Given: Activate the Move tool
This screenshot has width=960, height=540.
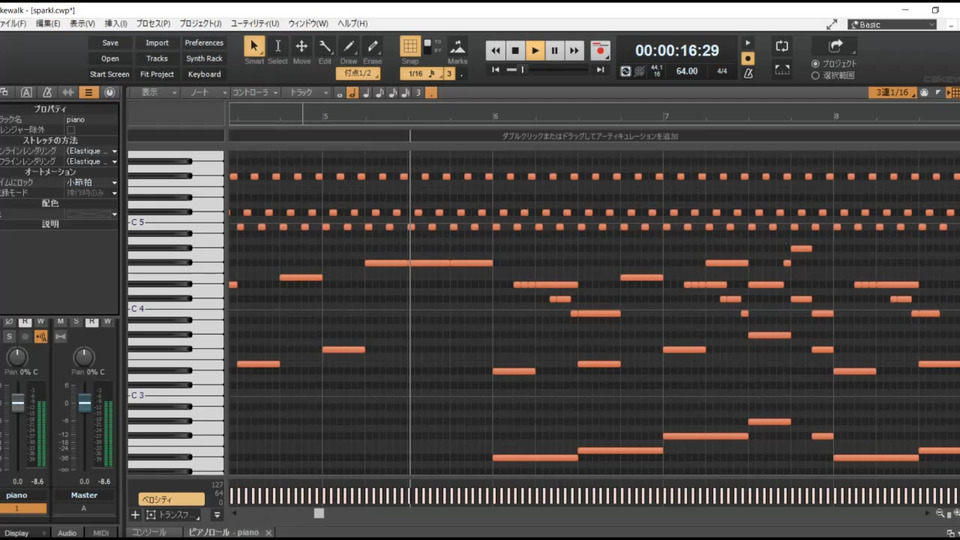Looking at the screenshot, I should [301, 47].
